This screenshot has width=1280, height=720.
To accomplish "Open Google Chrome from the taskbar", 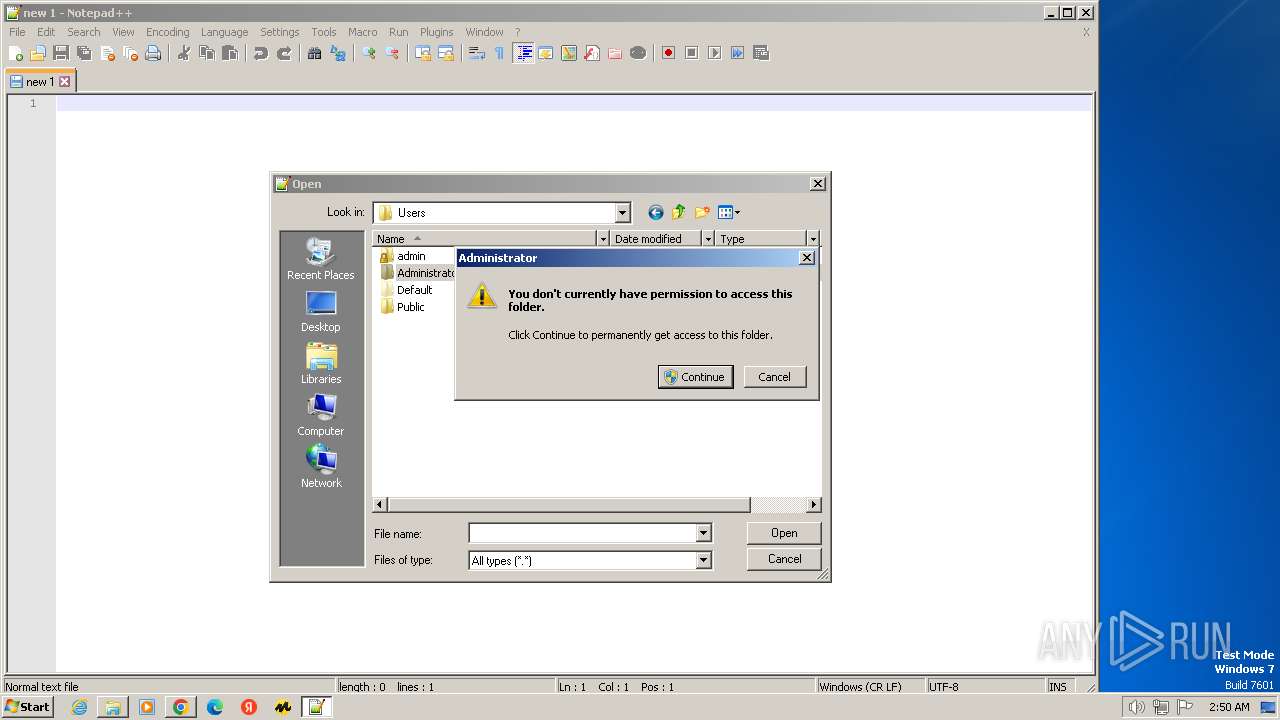I will [x=181, y=707].
